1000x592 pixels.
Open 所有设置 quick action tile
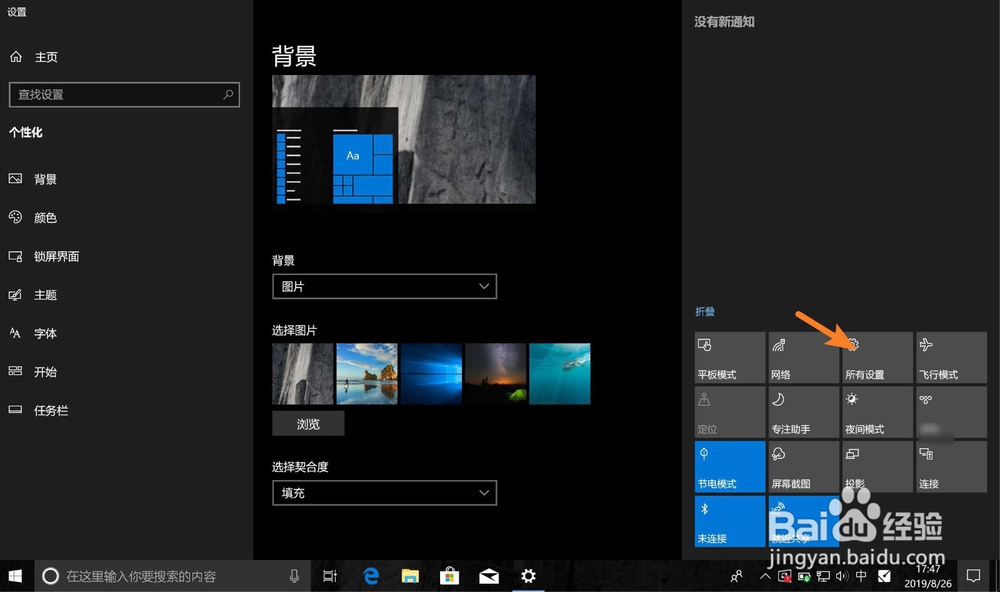coord(876,358)
